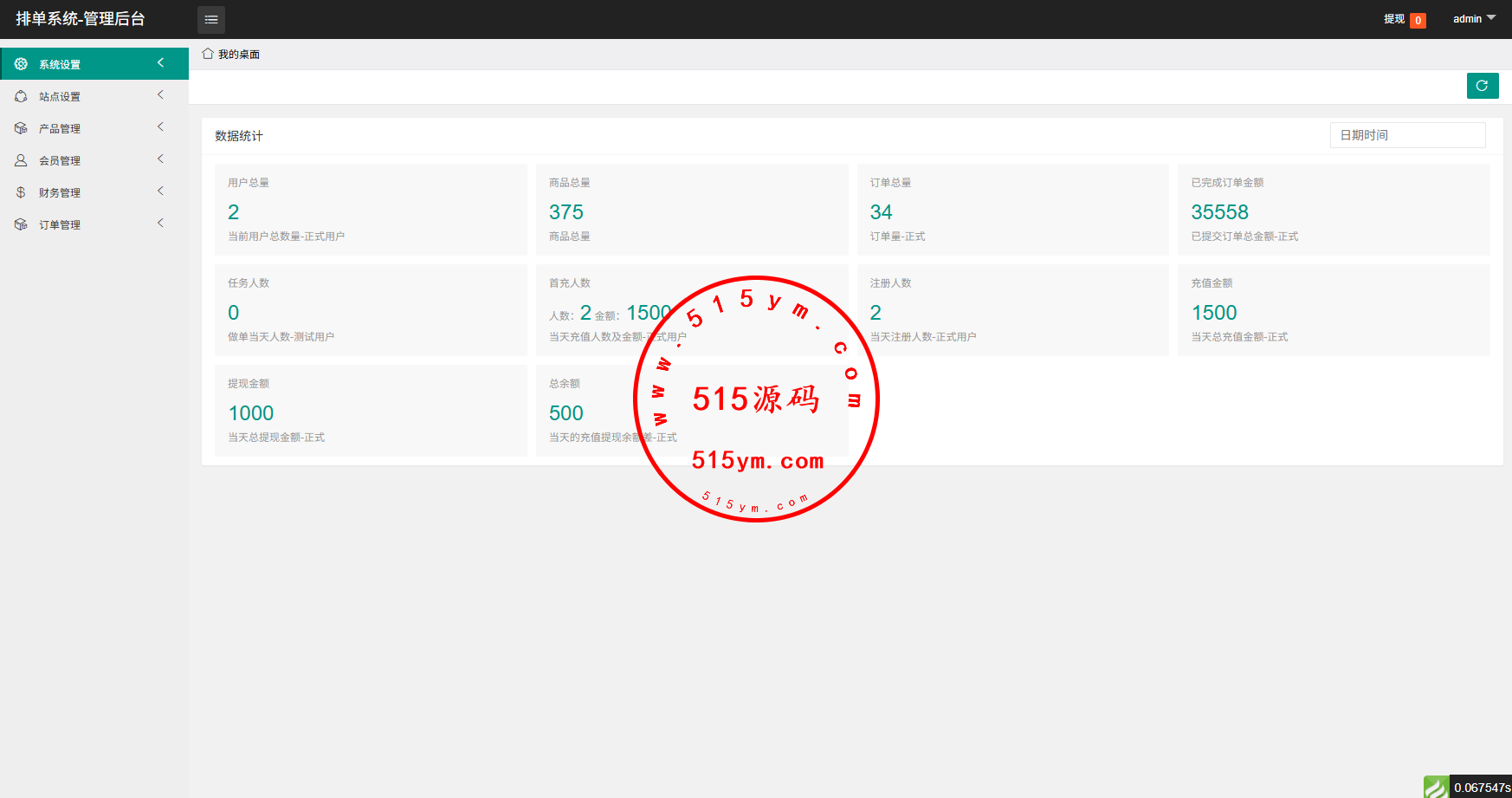
Task: Expand the 站点设置 chevron arrow
Action: [x=160, y=95]
